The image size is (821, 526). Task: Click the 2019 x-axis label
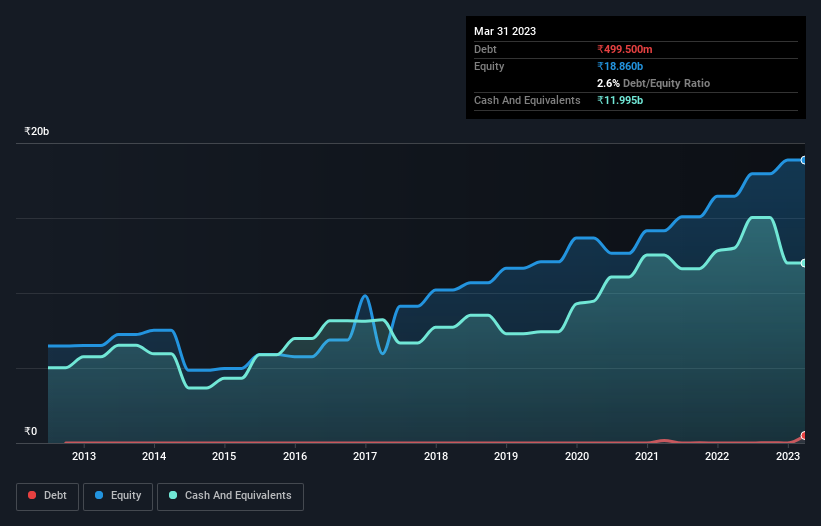point(506,456)
